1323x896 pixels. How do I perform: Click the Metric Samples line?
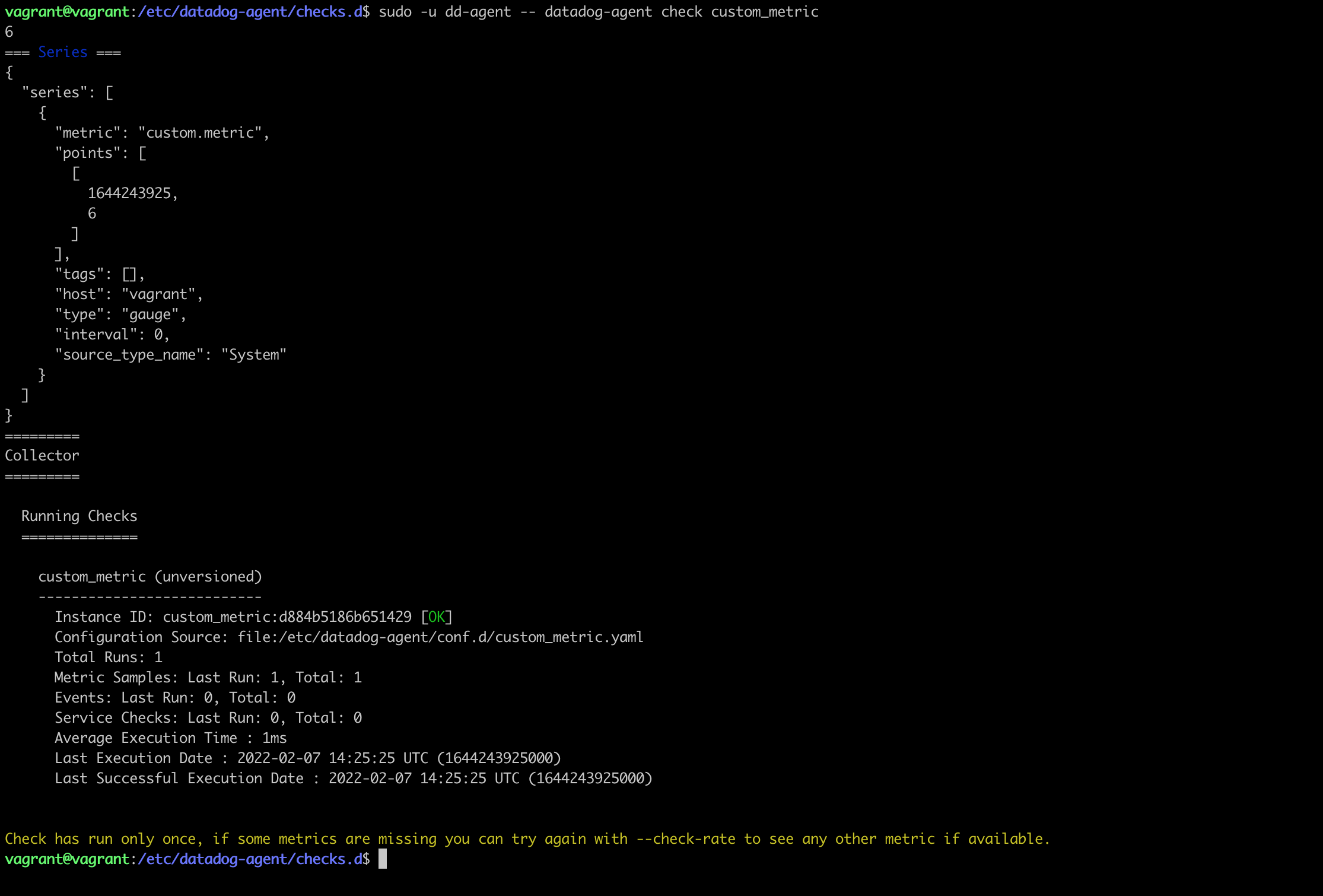click(208, 678)
